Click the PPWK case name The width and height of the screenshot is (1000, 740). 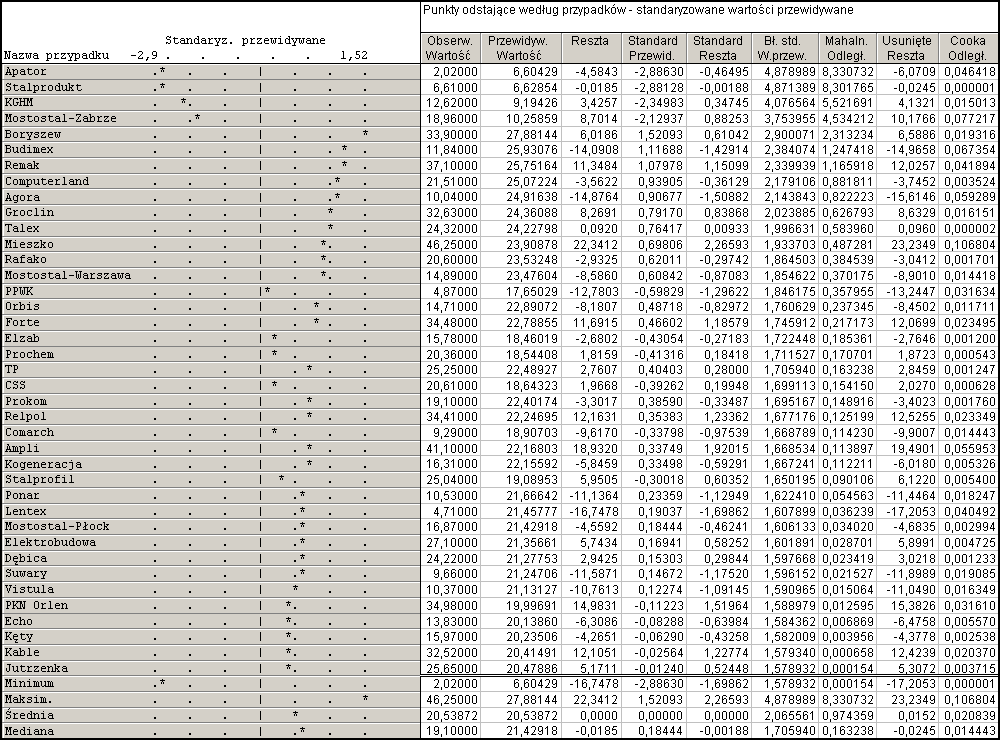[18, 292]
